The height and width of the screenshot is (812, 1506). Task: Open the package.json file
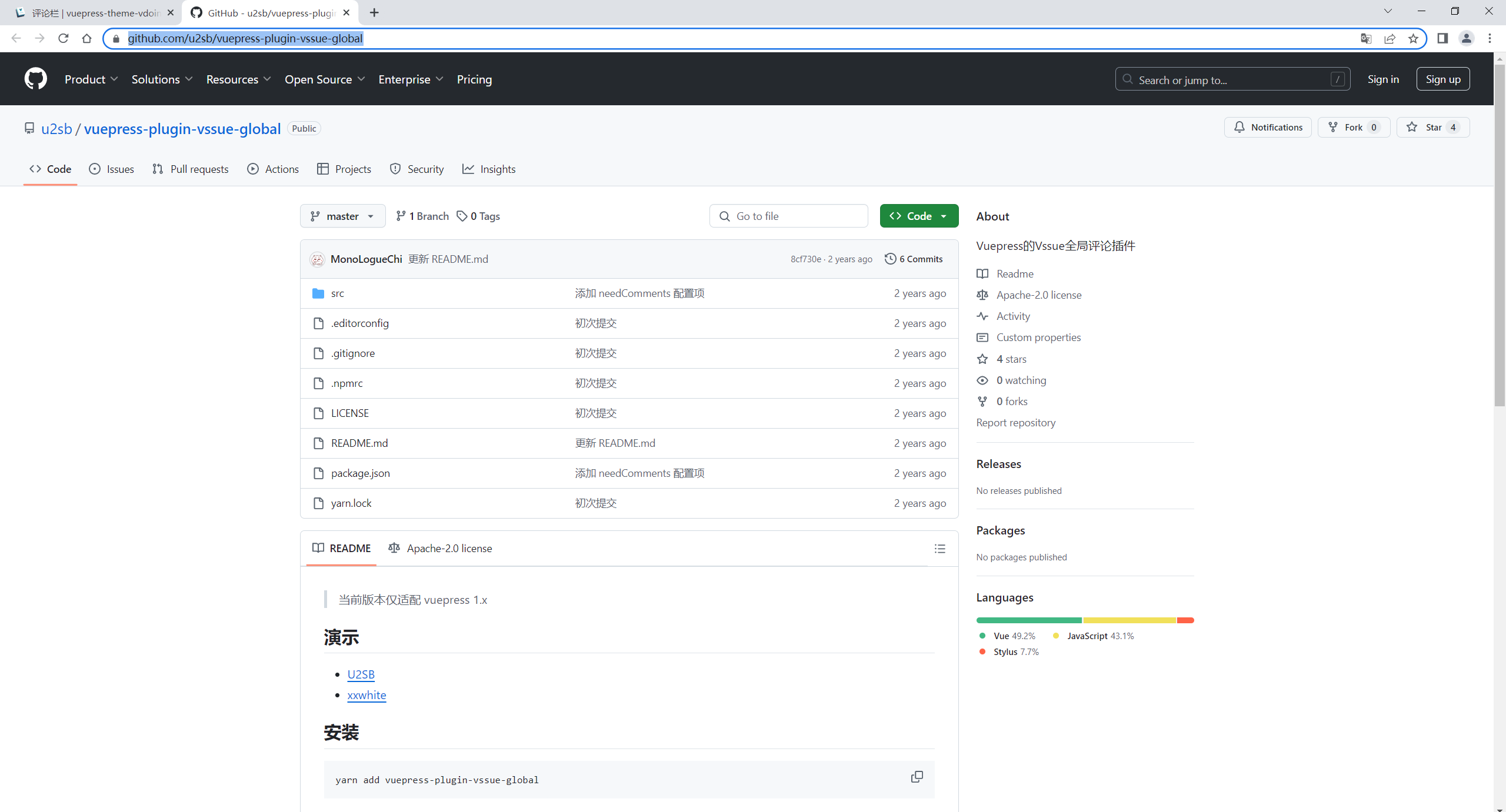360,473
